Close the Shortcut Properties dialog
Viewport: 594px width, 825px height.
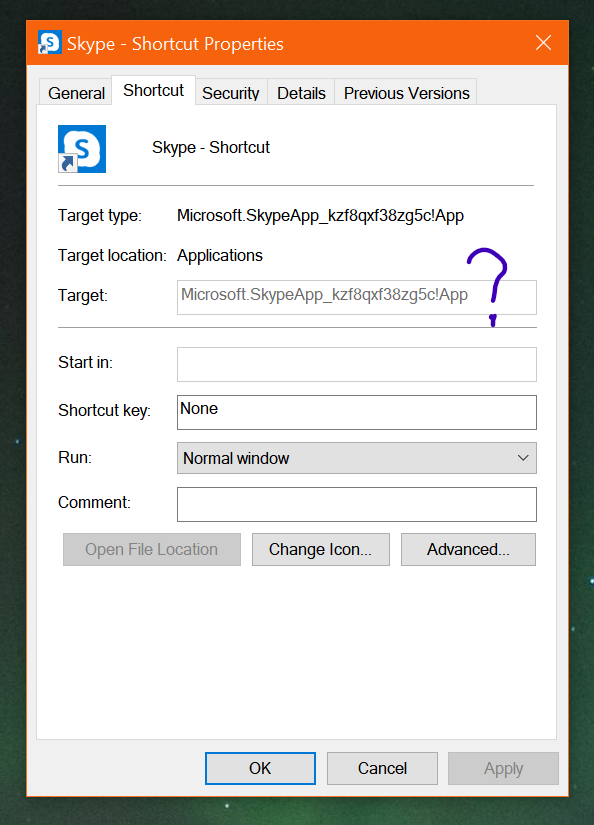(543, 43)
